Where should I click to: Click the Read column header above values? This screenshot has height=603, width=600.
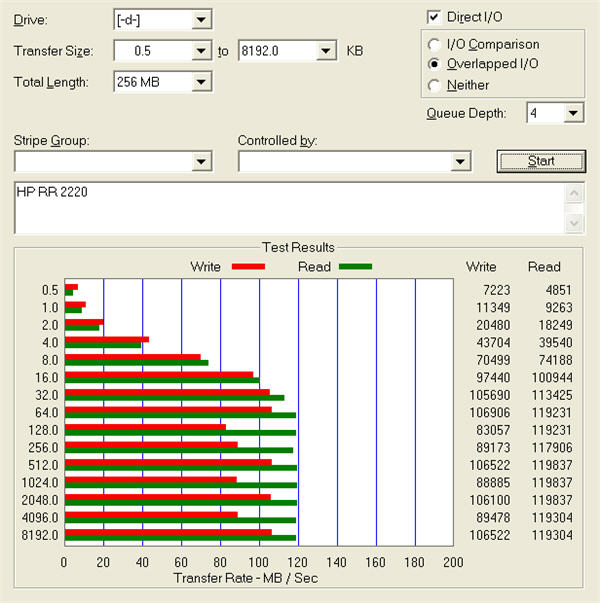544,267
